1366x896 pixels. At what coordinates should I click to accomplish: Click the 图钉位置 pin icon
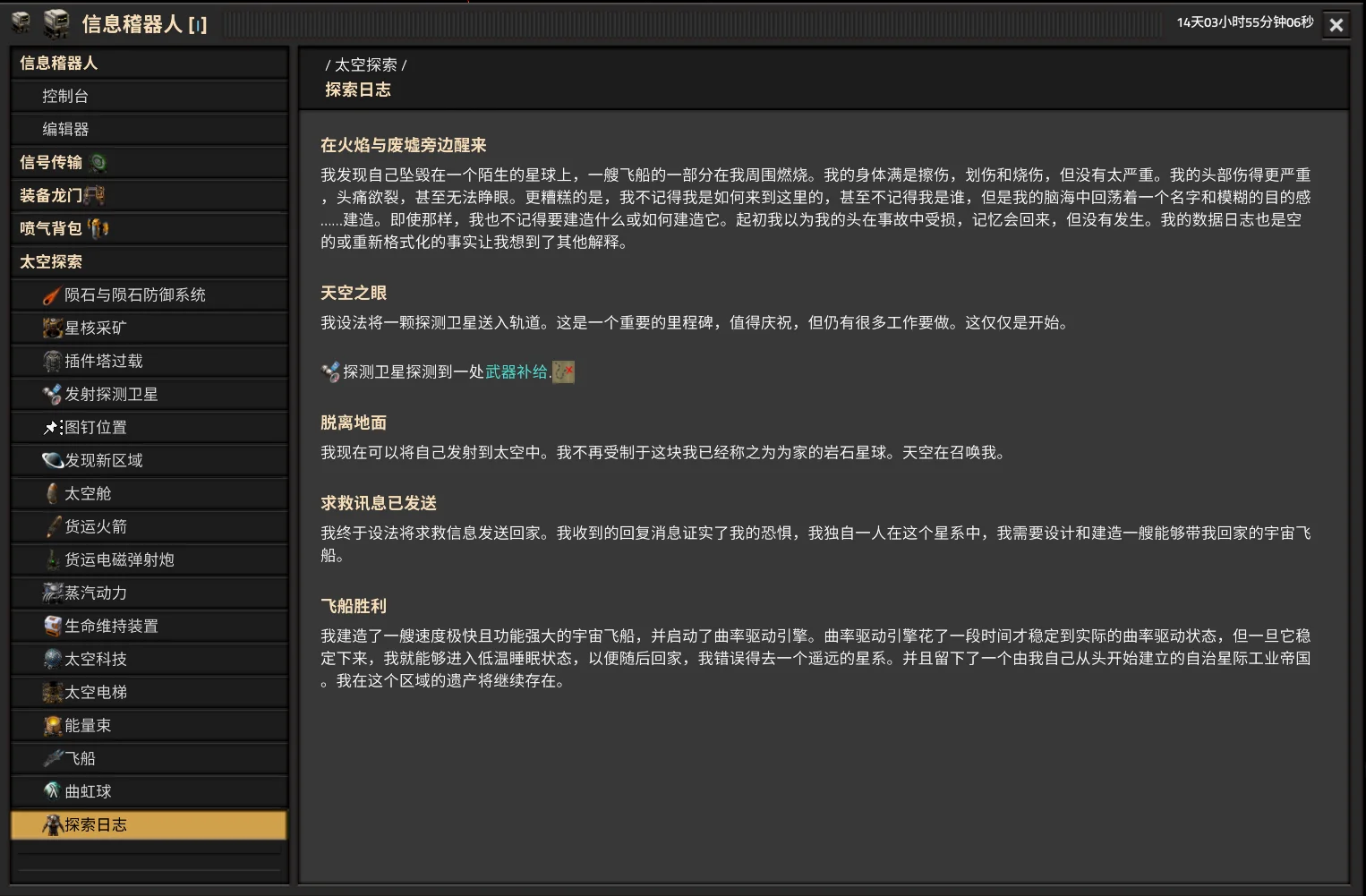(53, 428)
